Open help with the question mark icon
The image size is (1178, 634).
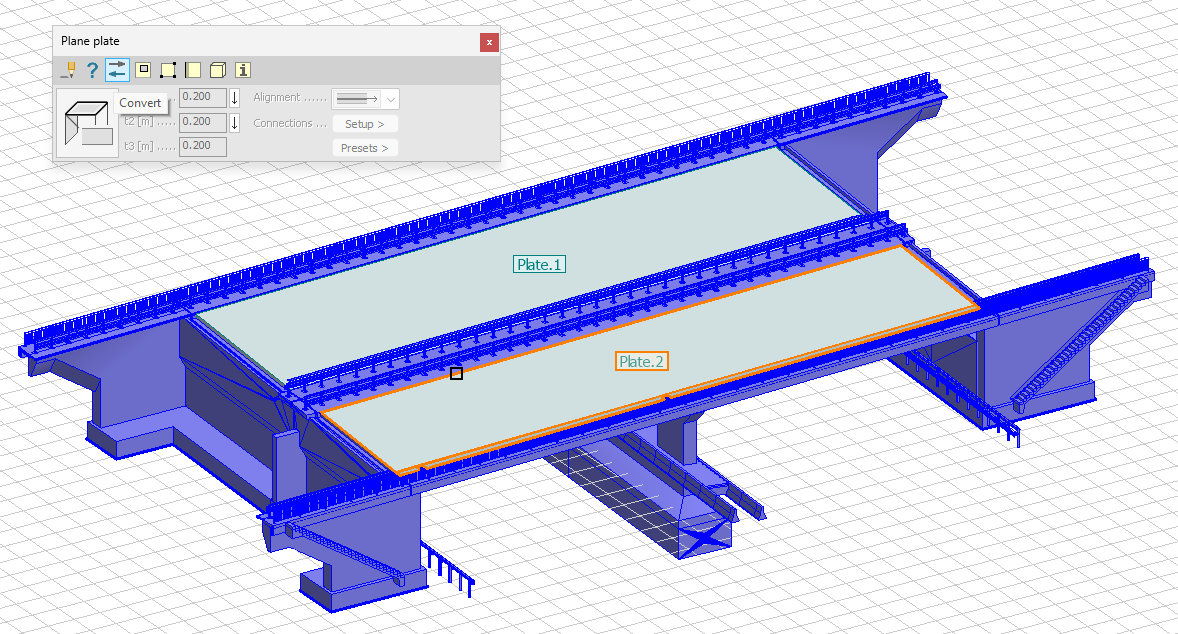pos(92,70)
